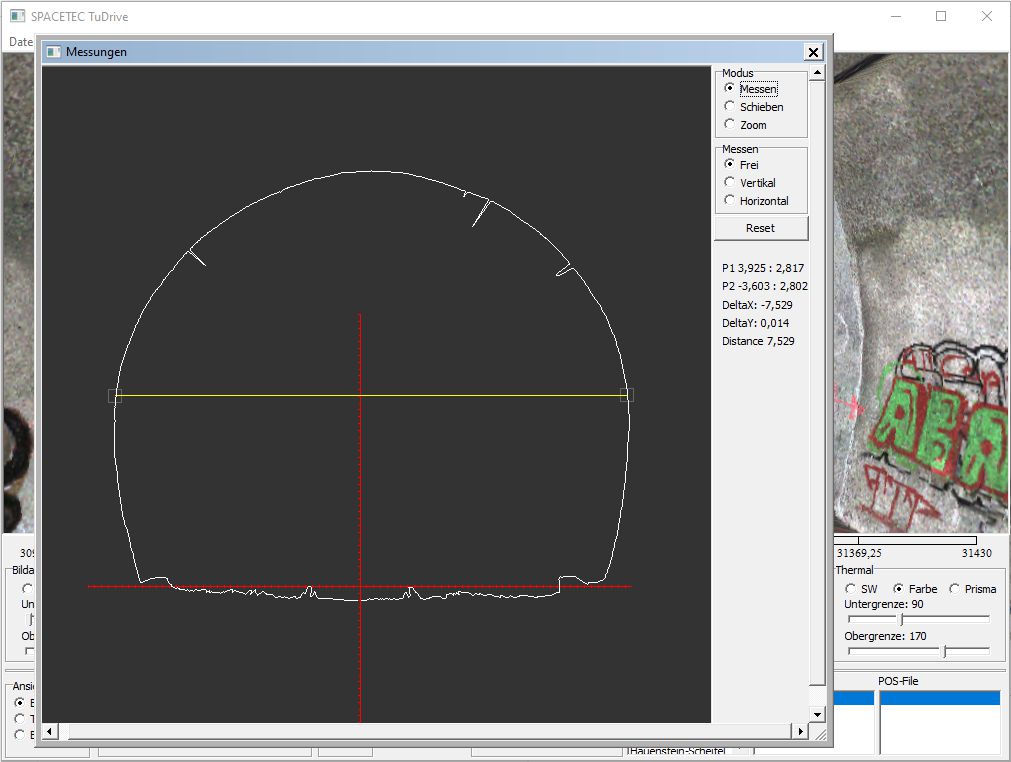
Task: Click the SPACETEC TuDrive title bar icon
Action: coord(17,17)
